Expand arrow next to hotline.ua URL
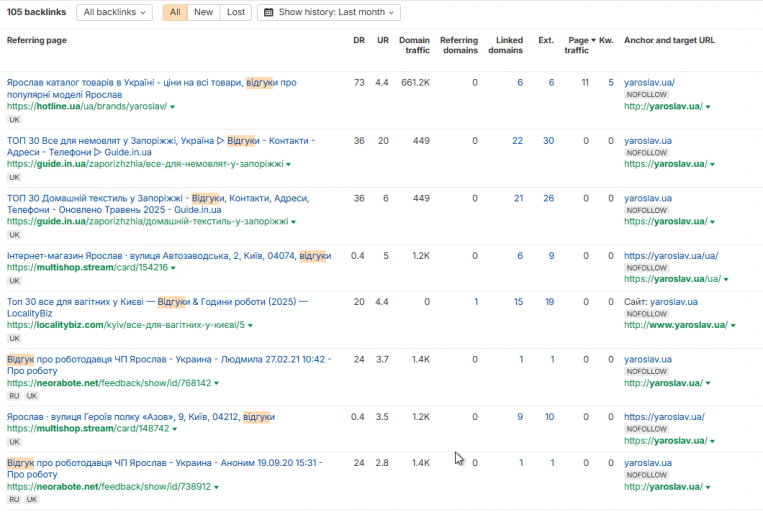 172,107
